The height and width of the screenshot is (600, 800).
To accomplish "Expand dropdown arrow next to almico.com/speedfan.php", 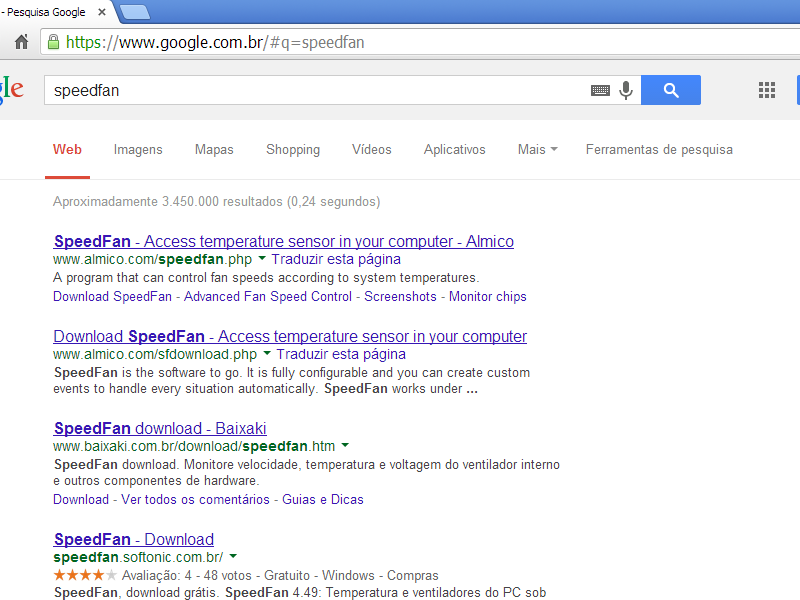I will (262, 259).
